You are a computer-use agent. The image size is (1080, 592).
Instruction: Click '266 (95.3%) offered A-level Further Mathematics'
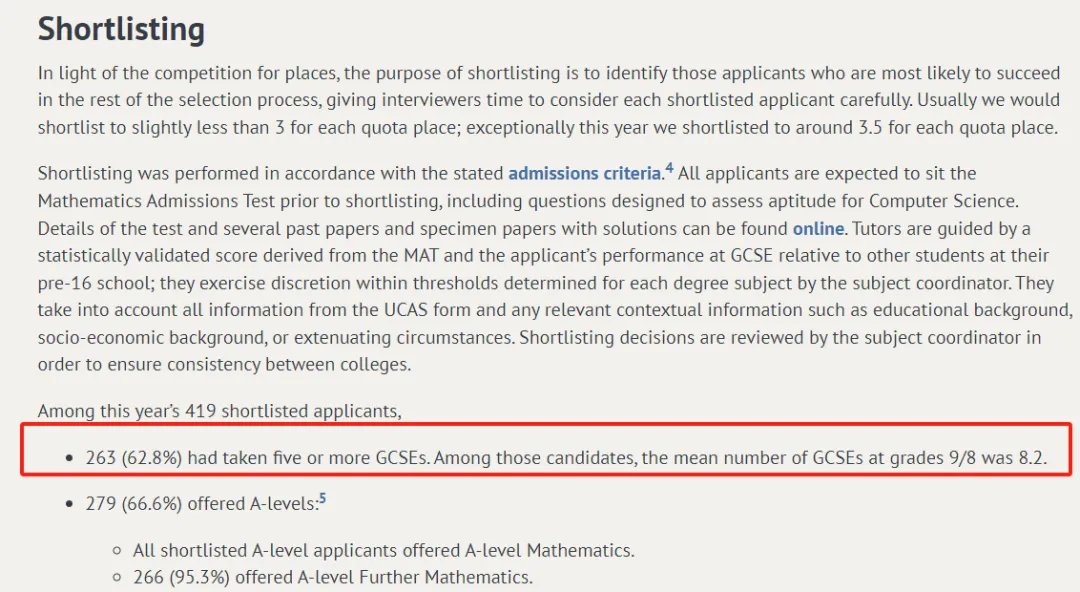pos(333,578)
